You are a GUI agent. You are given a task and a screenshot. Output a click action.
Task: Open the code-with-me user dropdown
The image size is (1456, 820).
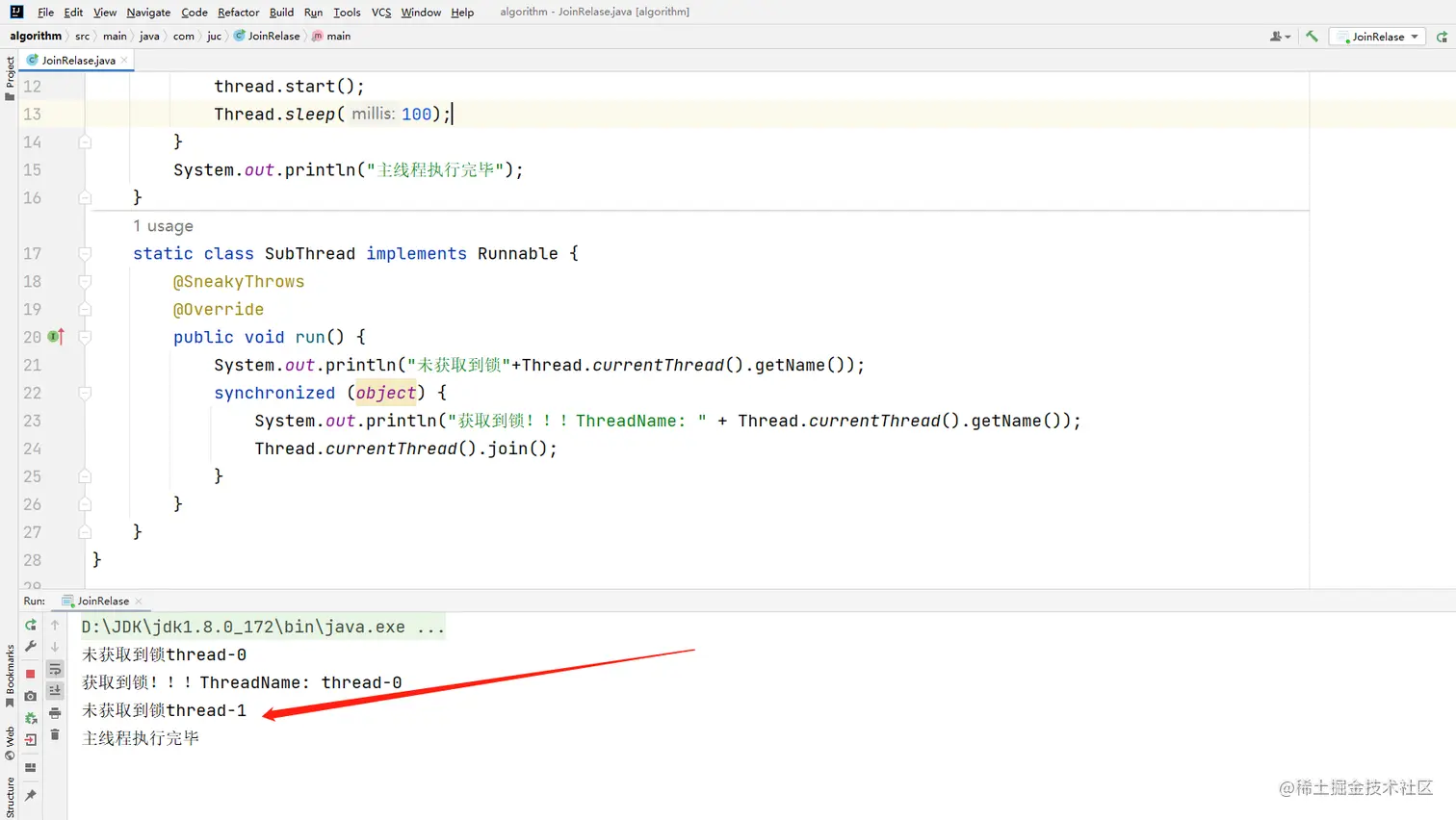[1280, 37]
